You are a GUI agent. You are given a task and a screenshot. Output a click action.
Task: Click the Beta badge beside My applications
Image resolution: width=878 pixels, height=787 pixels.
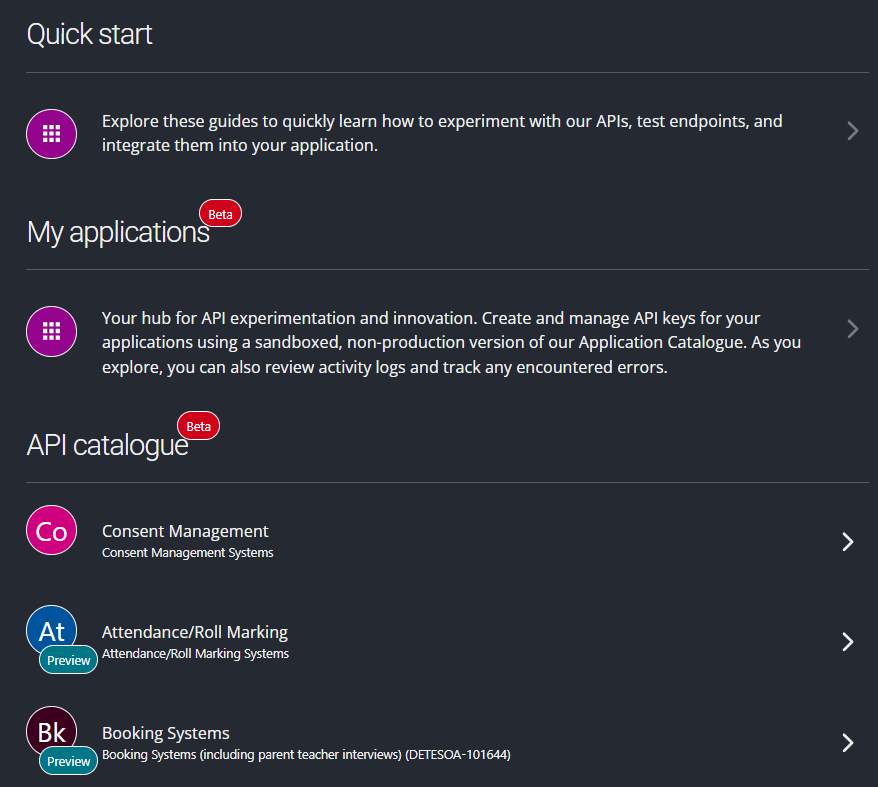[x=220, y=214]
